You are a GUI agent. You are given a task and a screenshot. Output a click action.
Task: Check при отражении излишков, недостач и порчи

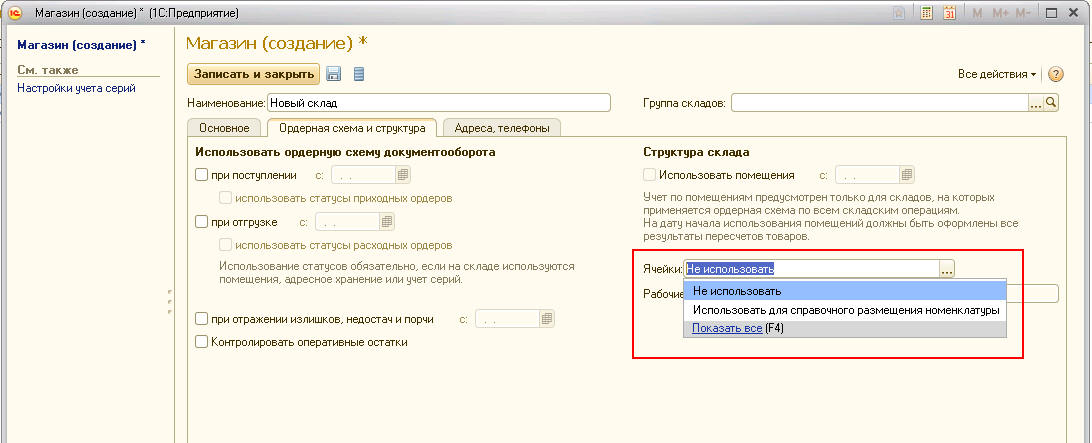(202, 319)
